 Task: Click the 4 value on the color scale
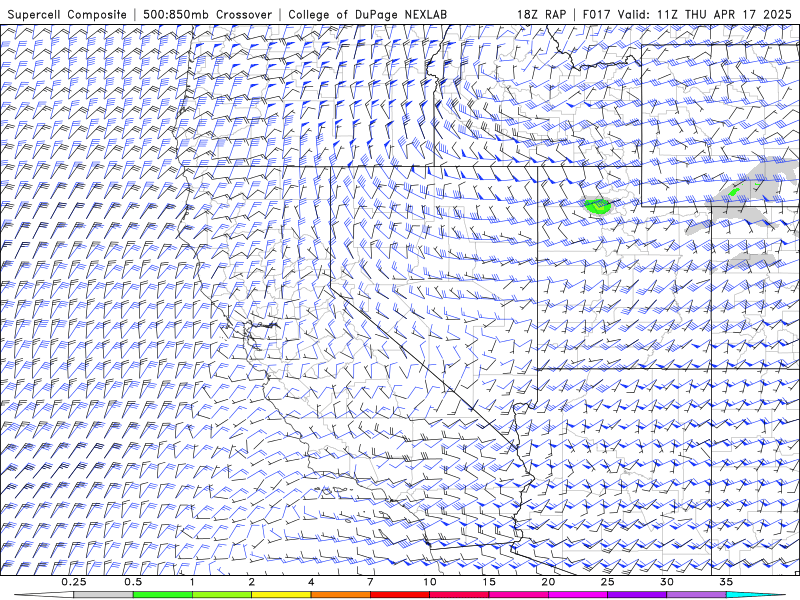point(311,582)
